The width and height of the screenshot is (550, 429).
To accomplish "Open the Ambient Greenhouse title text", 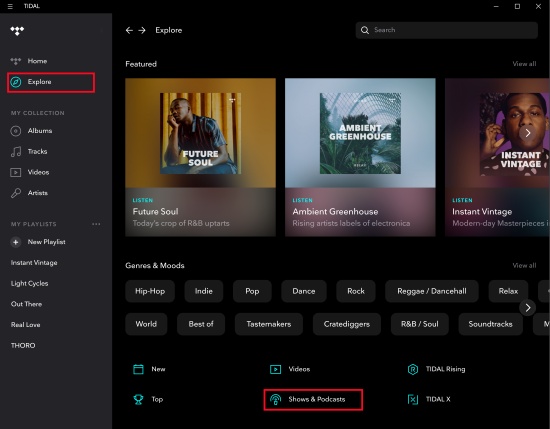I will 335,212.
